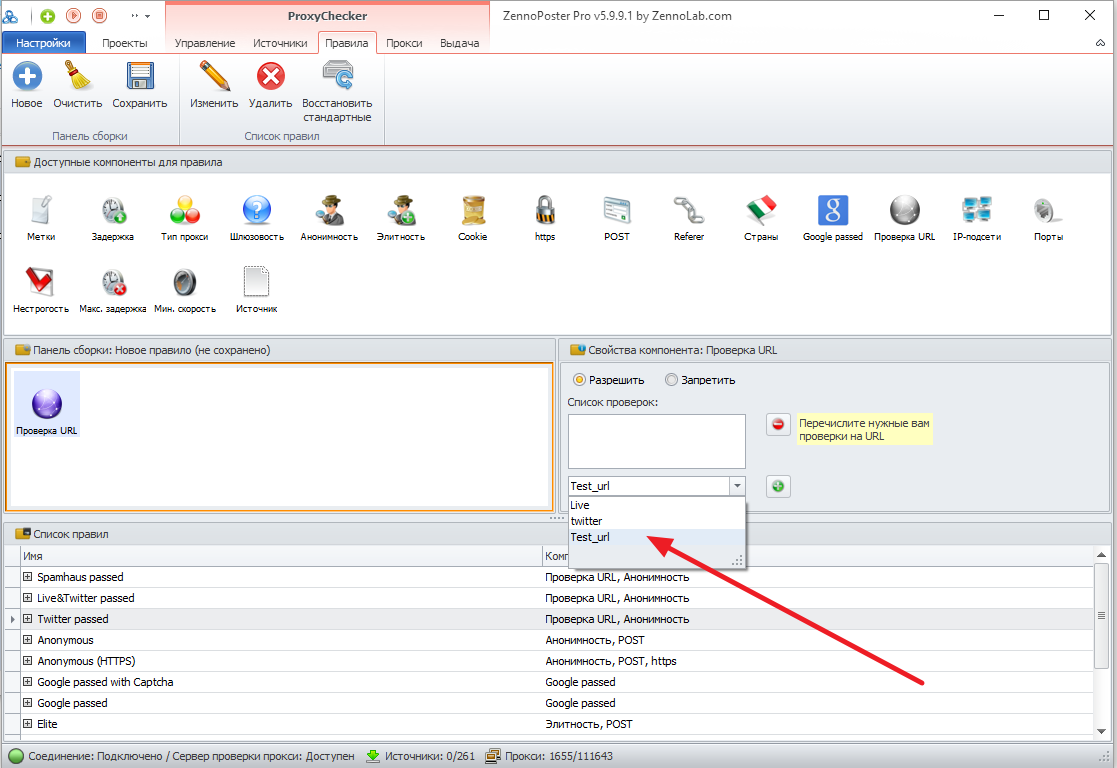Select the Нестрогость component icon
This screenshot has height=768, width=1117.
pyautogui.click(x=41, y=283)
